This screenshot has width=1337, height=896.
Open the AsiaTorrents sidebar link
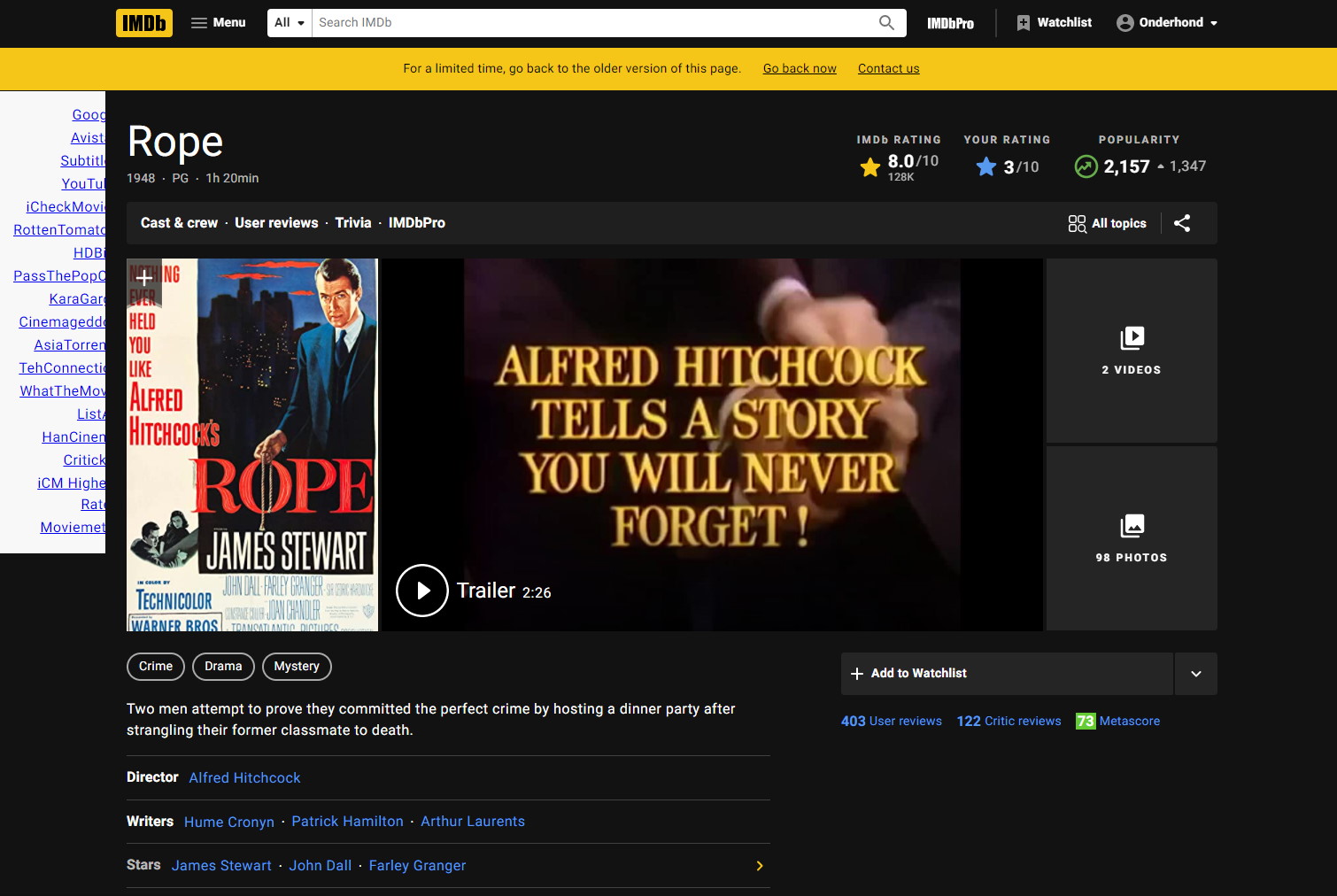click(x=69, y=345)
